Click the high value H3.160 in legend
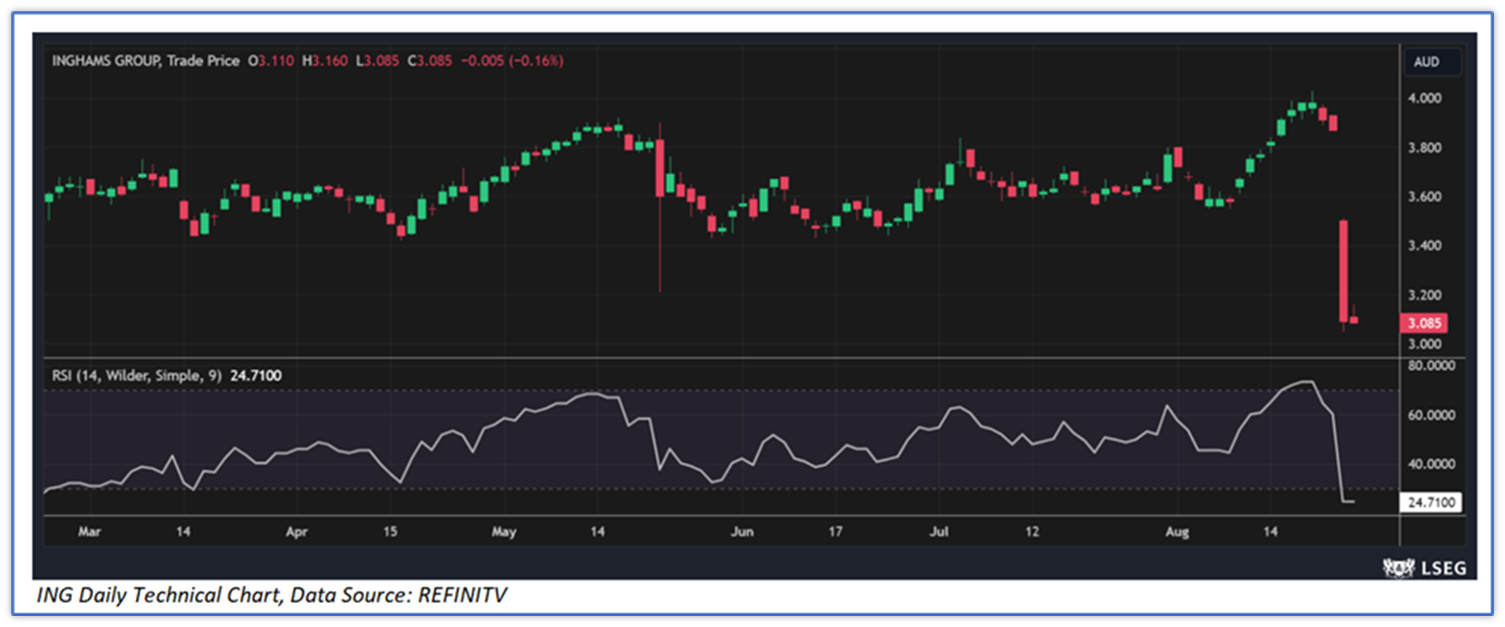 (325, 61)
